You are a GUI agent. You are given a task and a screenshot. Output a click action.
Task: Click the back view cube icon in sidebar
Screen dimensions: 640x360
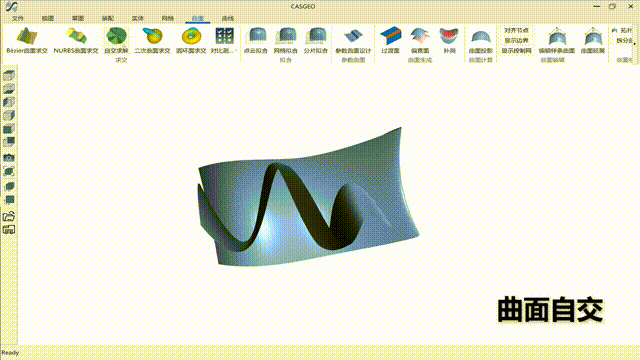(9, 142)
